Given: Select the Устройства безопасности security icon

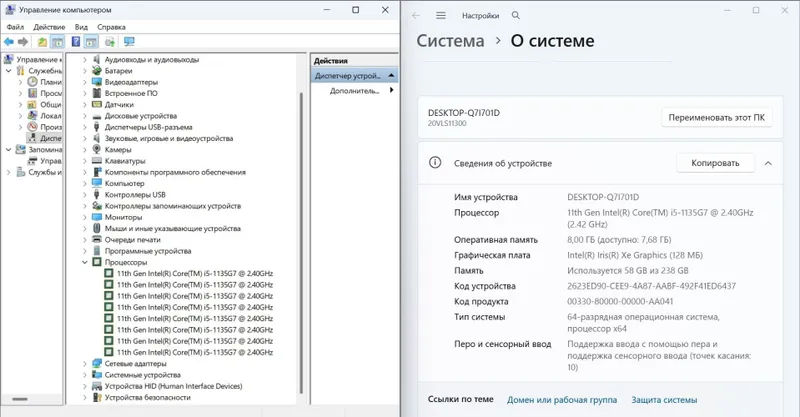Looking at the screenshot, I should 97,397.
